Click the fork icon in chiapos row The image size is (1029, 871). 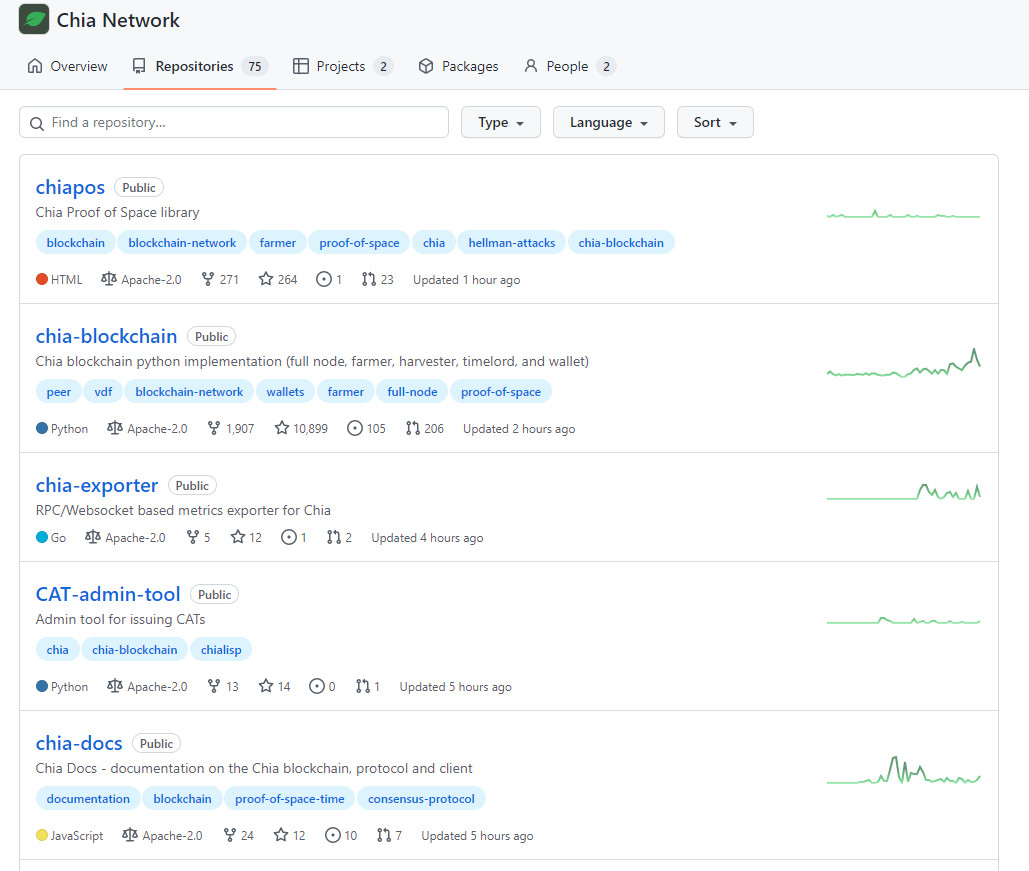click(208, 280)
